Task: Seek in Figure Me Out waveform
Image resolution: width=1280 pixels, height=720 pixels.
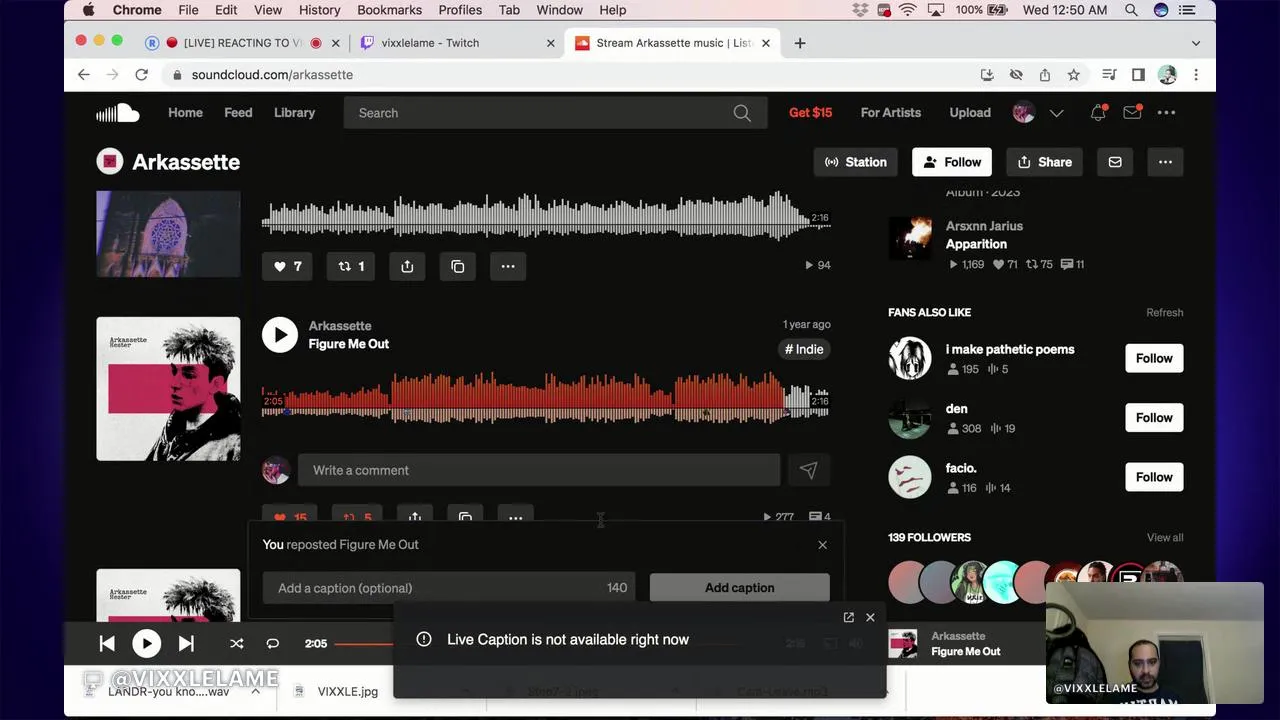Action: [546, 400]
